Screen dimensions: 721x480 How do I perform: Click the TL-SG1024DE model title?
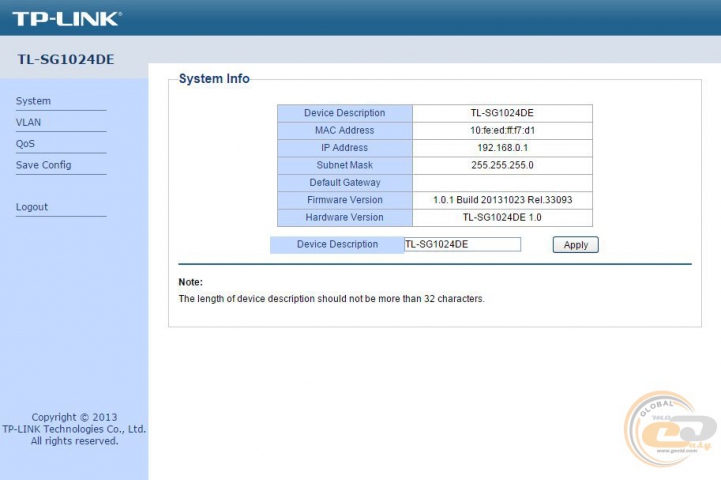click(66, 59)
